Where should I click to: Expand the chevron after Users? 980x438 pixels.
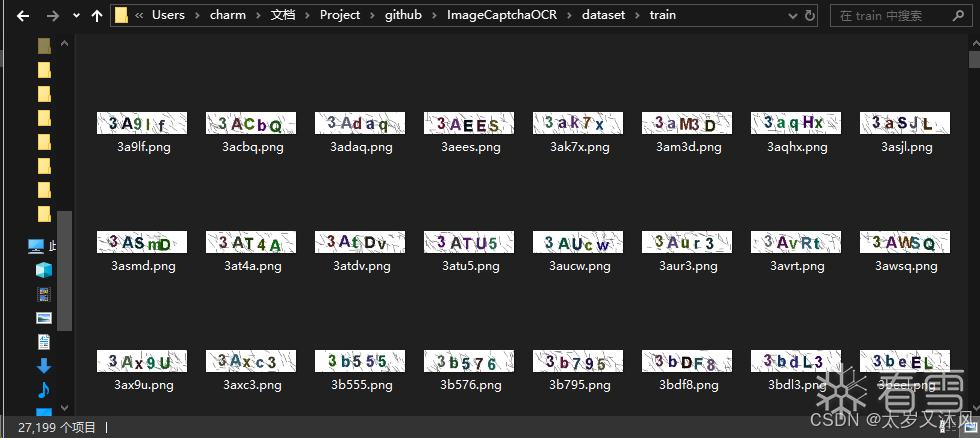pos(198,16)
